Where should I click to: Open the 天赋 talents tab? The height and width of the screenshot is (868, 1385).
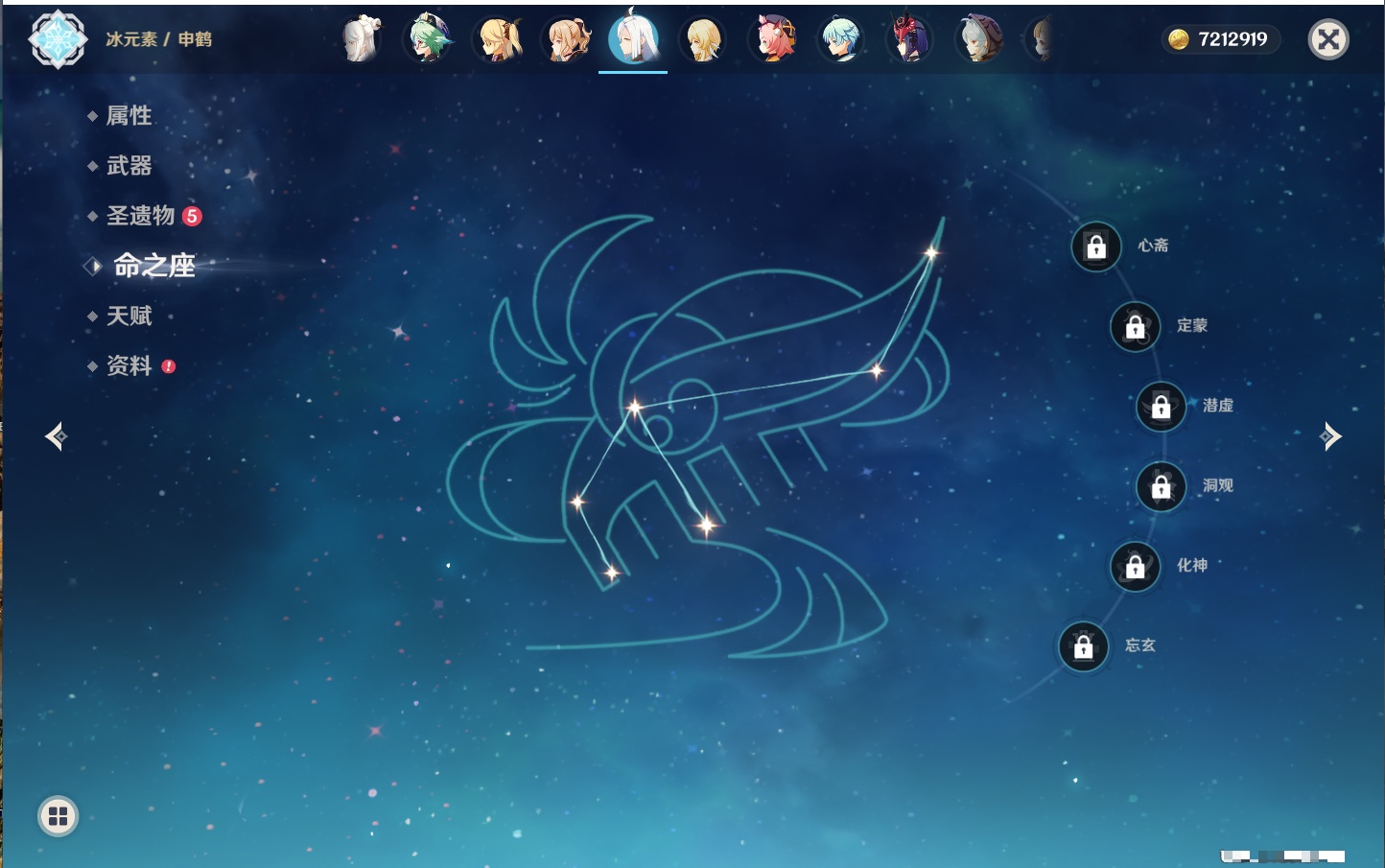point(129,316)
